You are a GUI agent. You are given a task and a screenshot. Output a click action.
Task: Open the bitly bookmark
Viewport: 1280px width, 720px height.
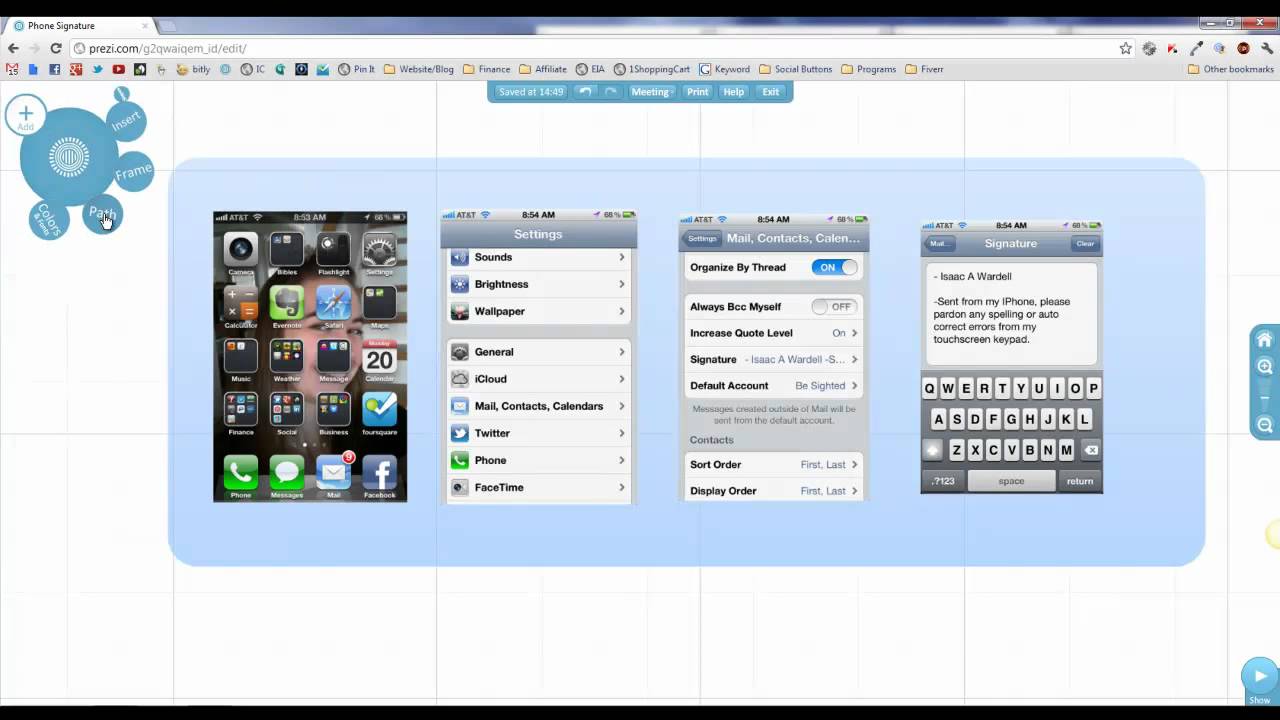[x=193, y=69]
